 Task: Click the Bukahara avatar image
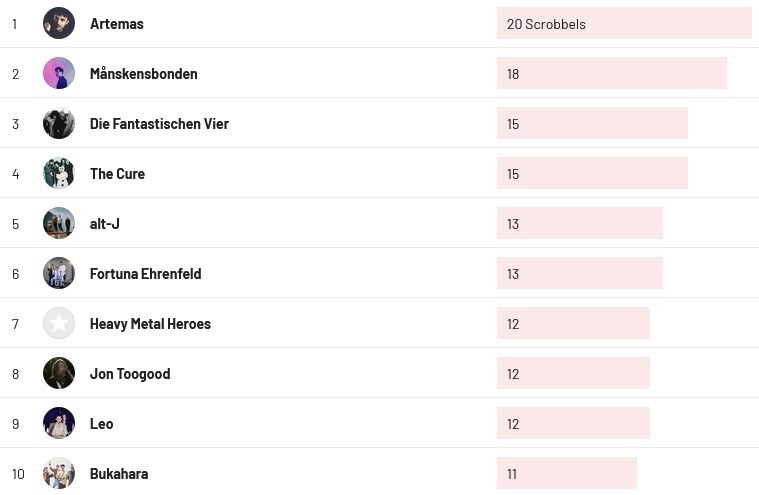(x=59, y=473)
